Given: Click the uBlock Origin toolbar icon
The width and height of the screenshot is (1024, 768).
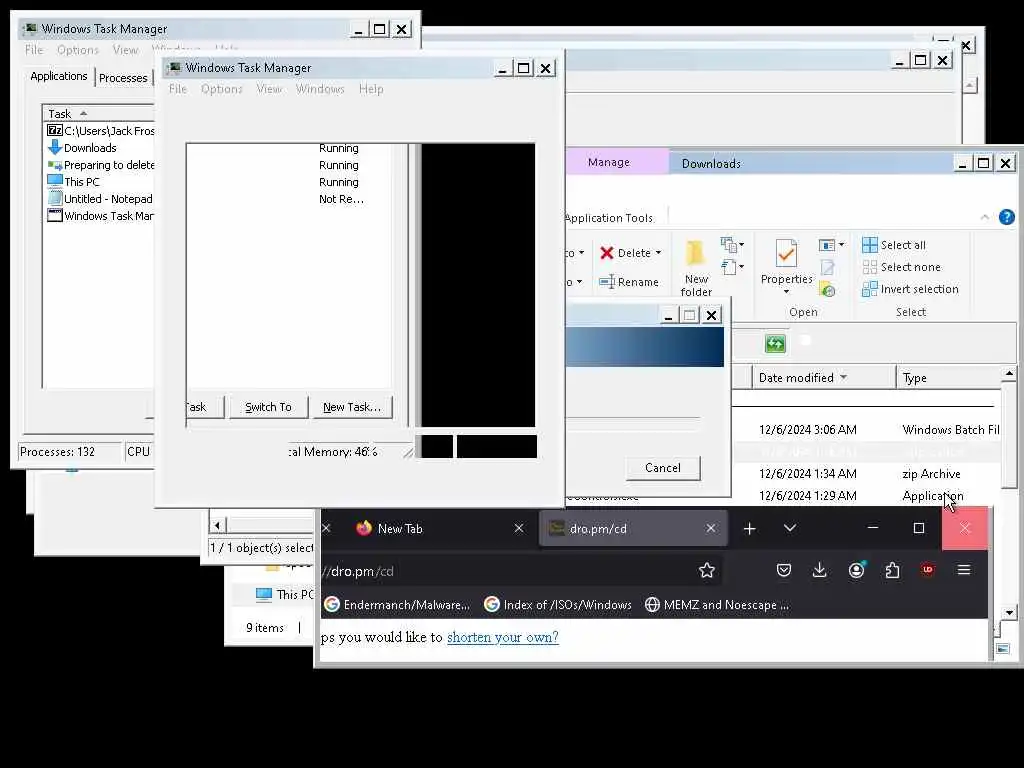Looking at the screenshot, I should click(927, 570).
